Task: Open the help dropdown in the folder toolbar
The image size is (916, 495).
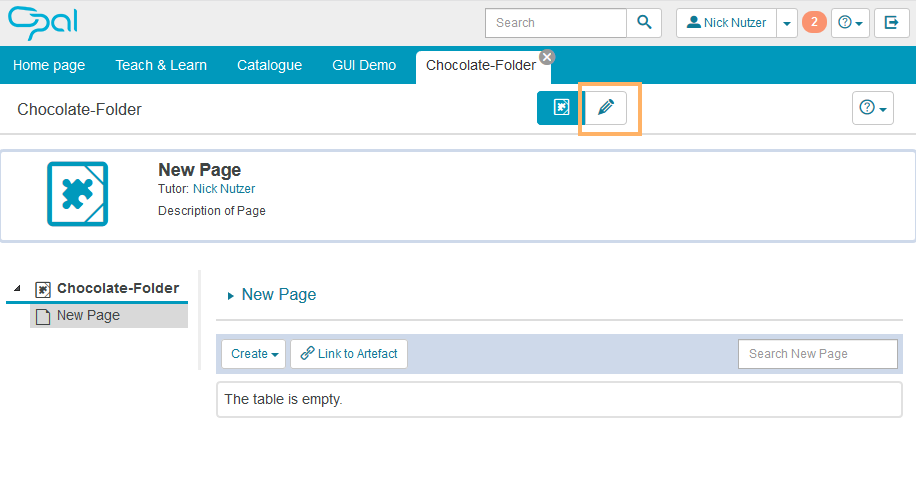Action: (x=873, y=108)
